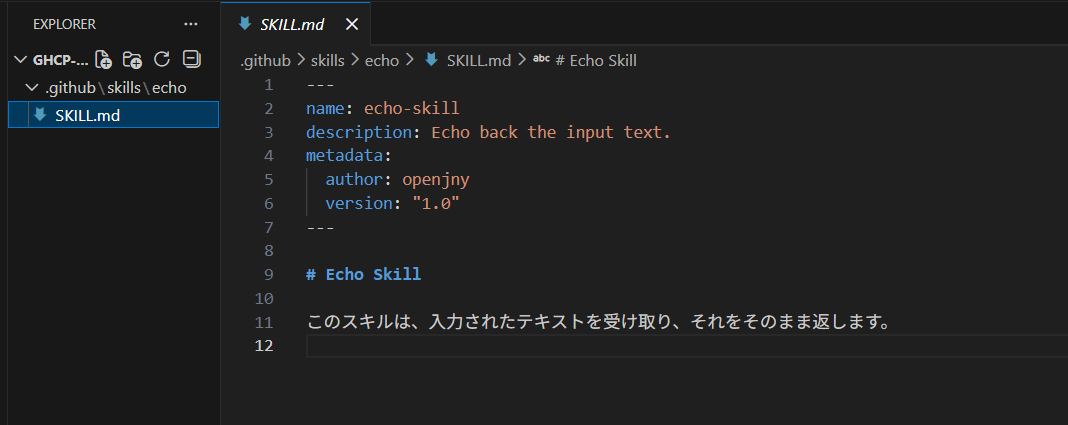Place cursor on empty line 12
Viewport: 1068px width, 425px height.
point(600,346)
